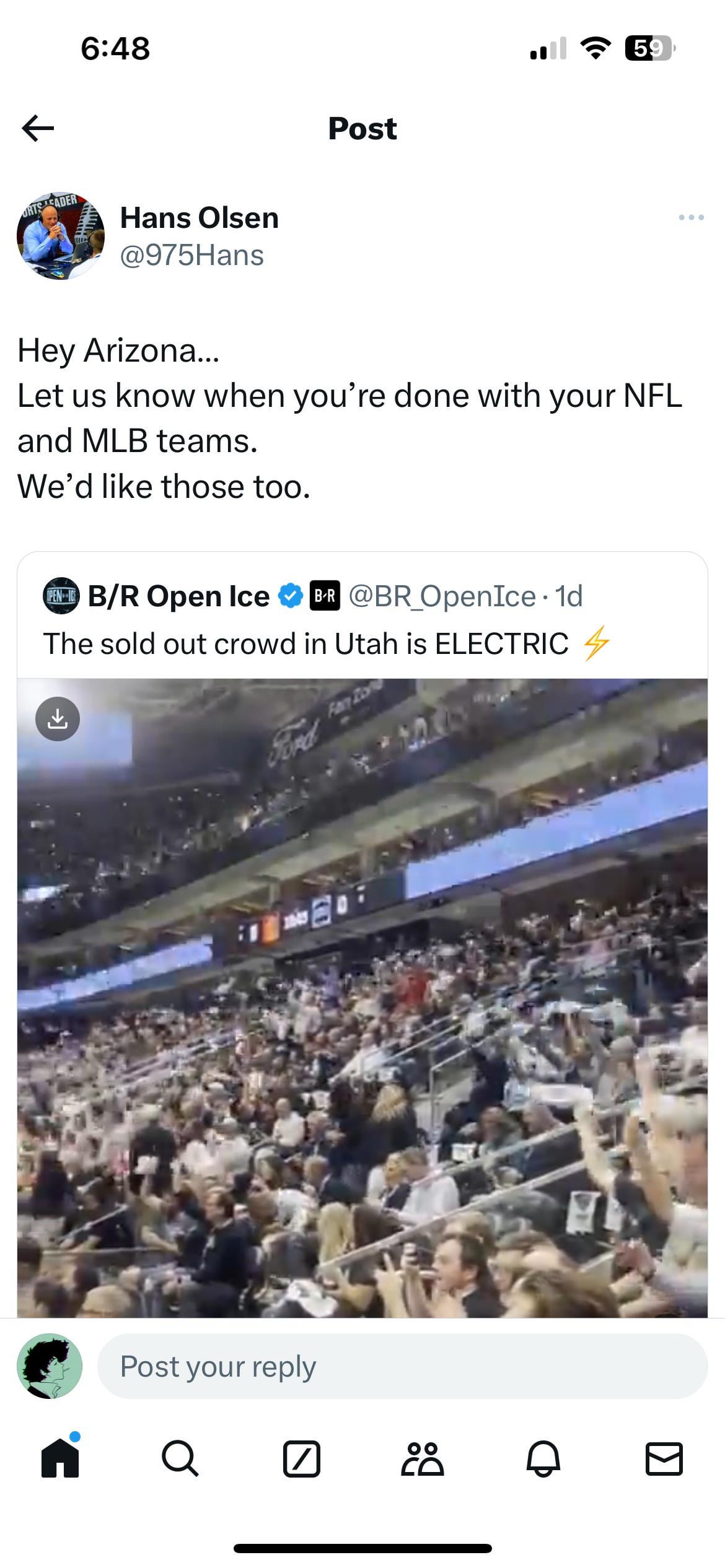Open the Messages envelope tab

tap(664, 1459)
